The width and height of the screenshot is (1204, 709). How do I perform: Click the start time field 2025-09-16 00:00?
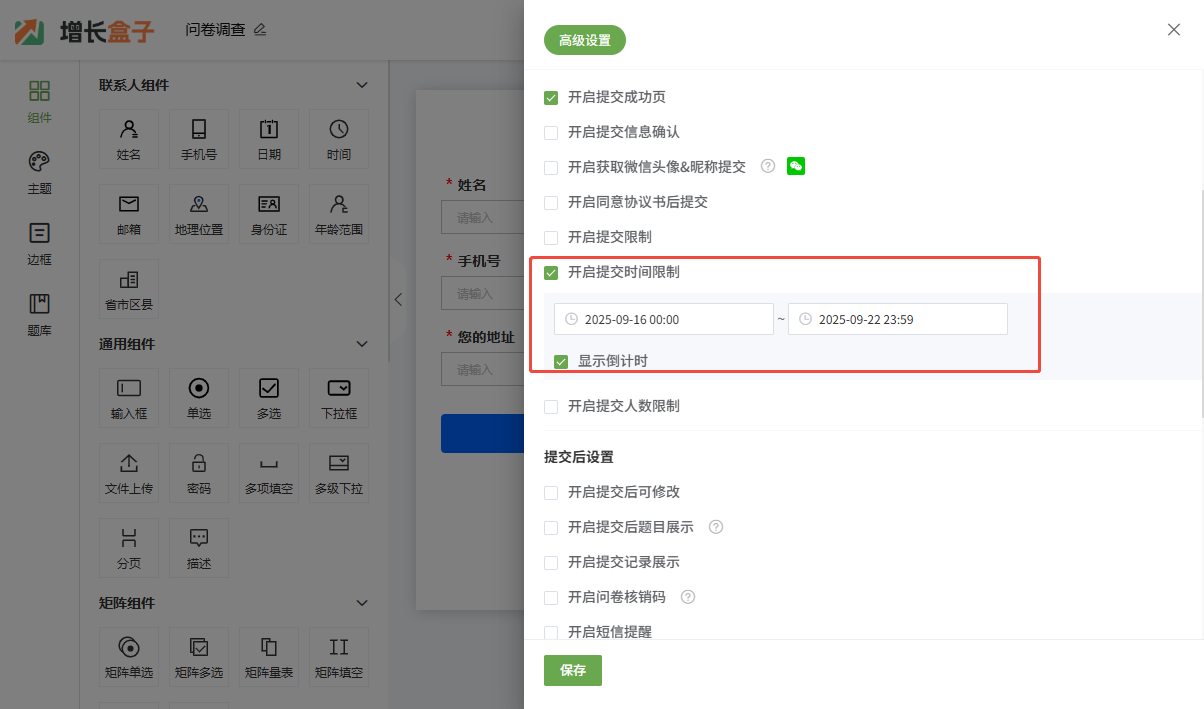(x=664, y=319)
